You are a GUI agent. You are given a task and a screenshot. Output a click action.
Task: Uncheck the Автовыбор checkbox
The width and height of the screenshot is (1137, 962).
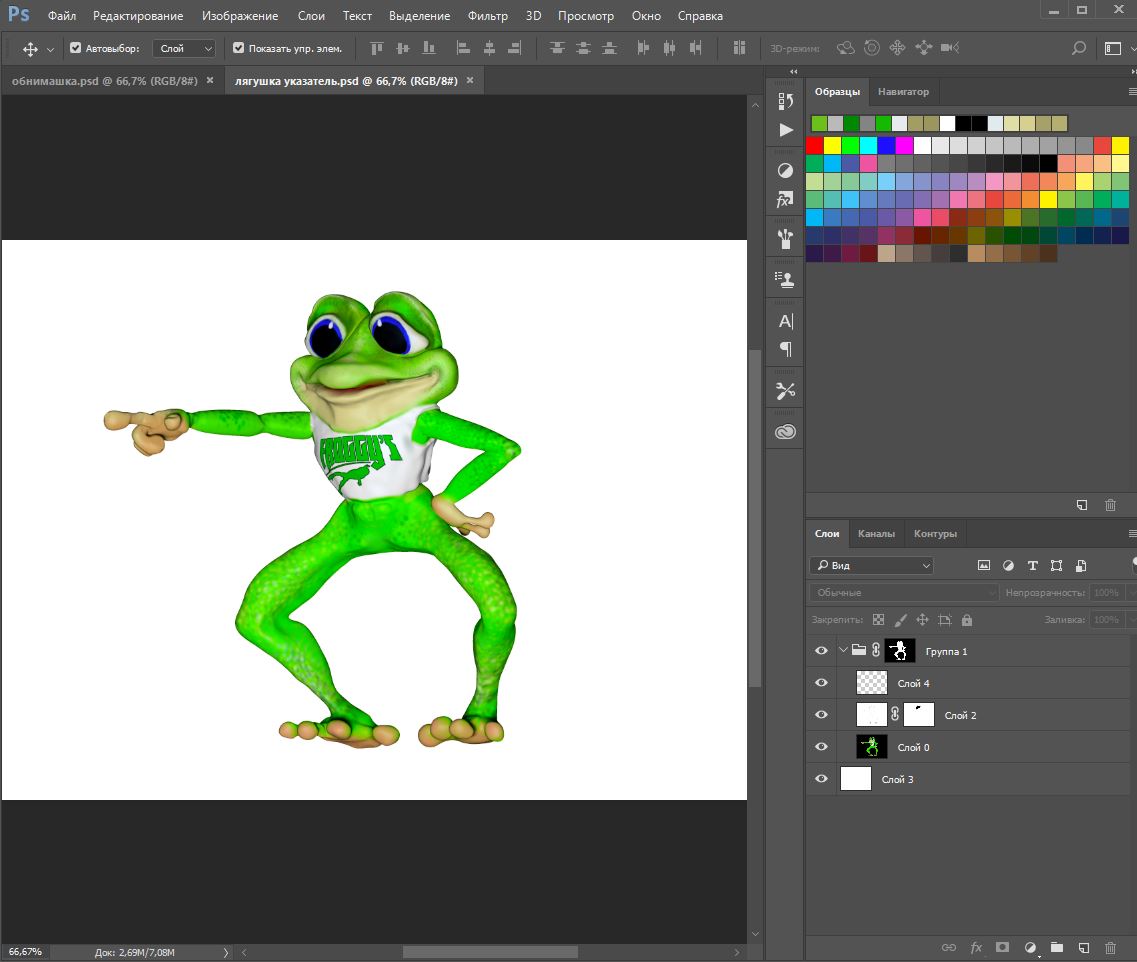pyautogui.click(x=76, y=48)
